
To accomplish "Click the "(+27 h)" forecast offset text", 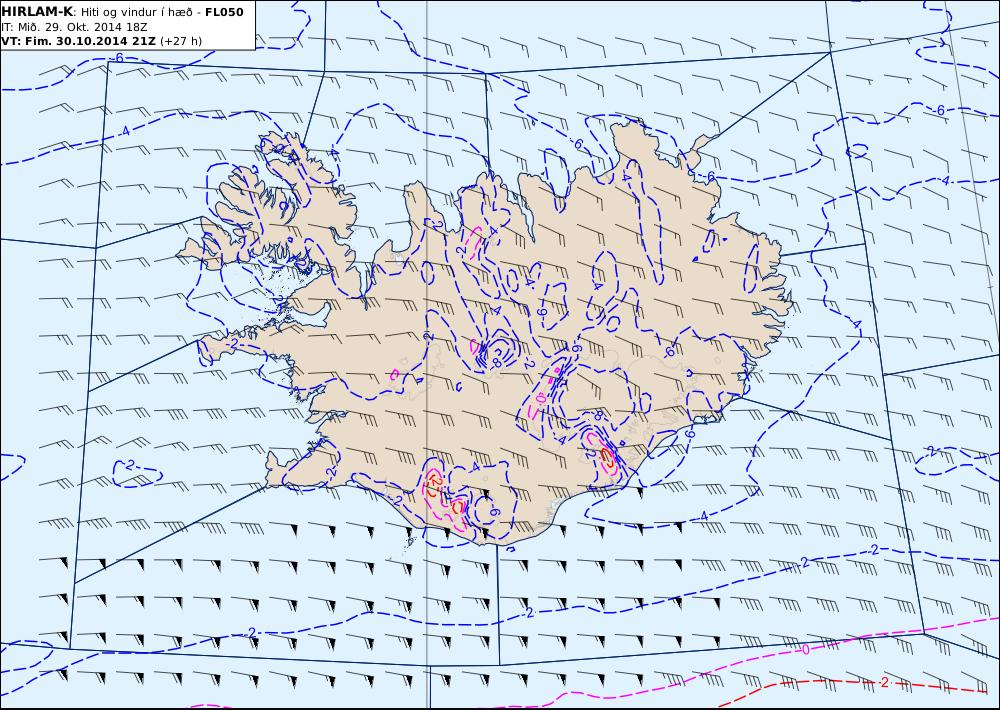I will 180,41.
